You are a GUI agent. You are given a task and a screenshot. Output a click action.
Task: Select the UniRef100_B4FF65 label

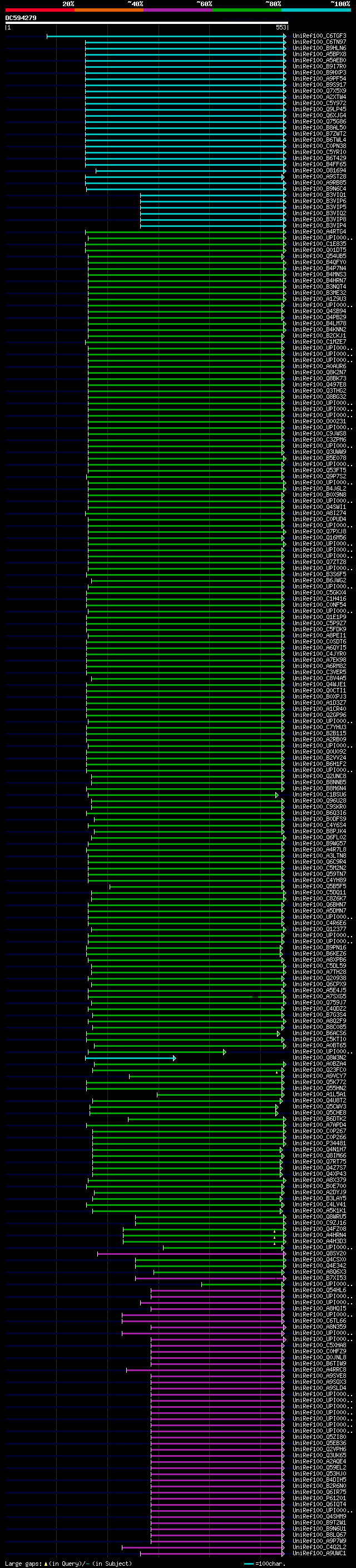point(319,164)
